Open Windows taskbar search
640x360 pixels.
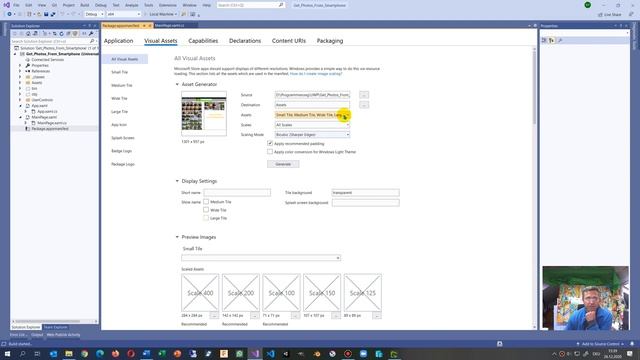[x=22, y=354]
